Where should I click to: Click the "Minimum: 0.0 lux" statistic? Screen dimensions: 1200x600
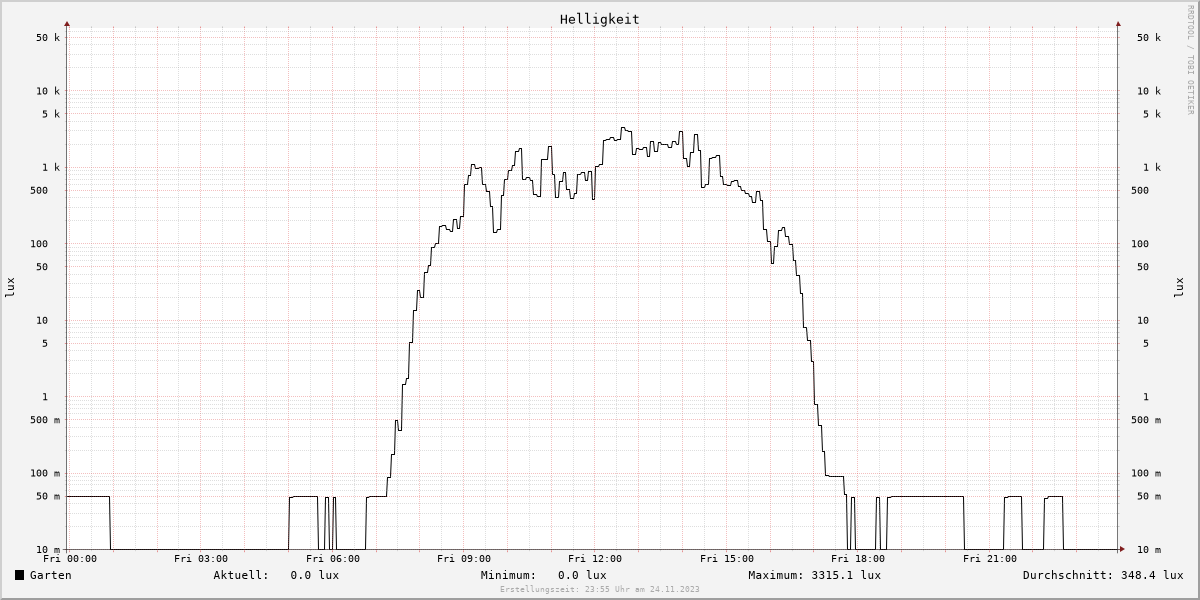click(x=543, y=575)
